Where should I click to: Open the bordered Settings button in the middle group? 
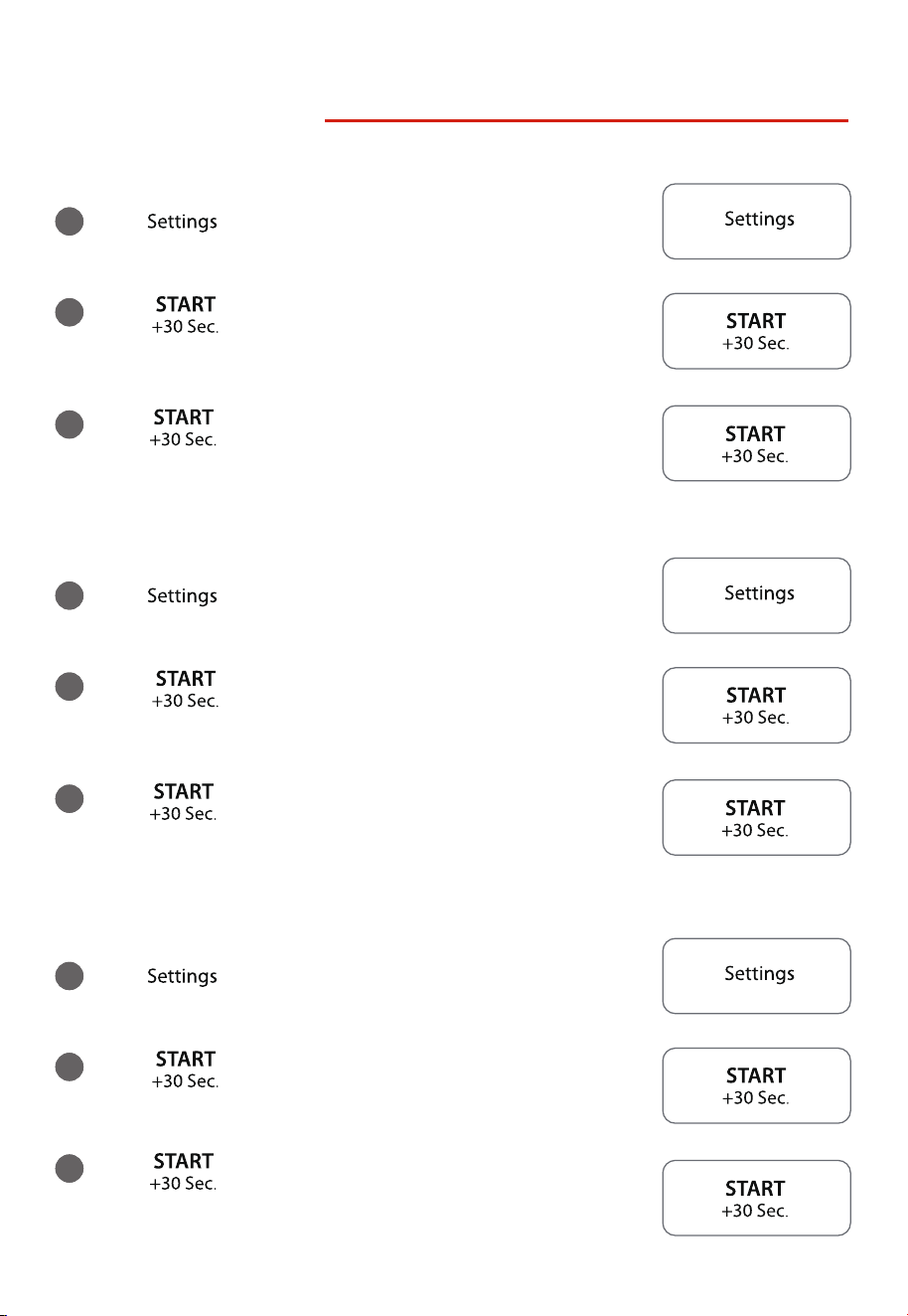point(756,595)
